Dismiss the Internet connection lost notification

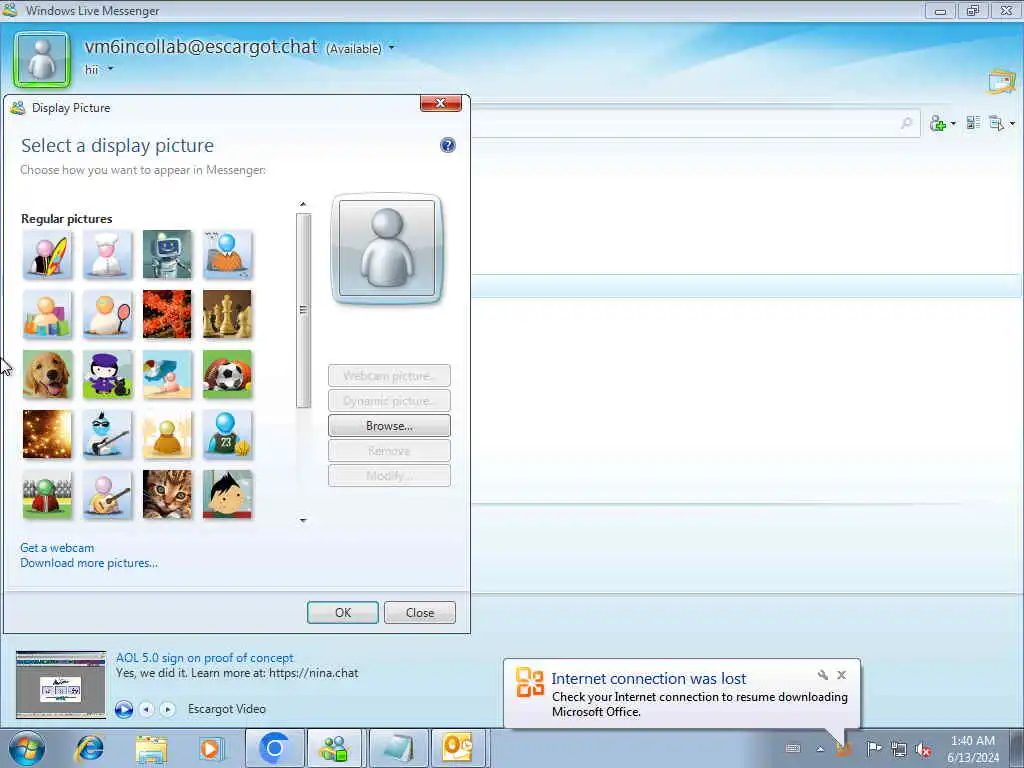[x=842, y=675]
